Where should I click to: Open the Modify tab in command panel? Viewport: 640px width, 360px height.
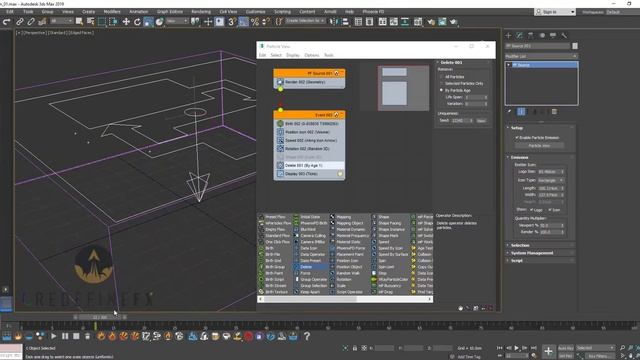coord(519,36)
